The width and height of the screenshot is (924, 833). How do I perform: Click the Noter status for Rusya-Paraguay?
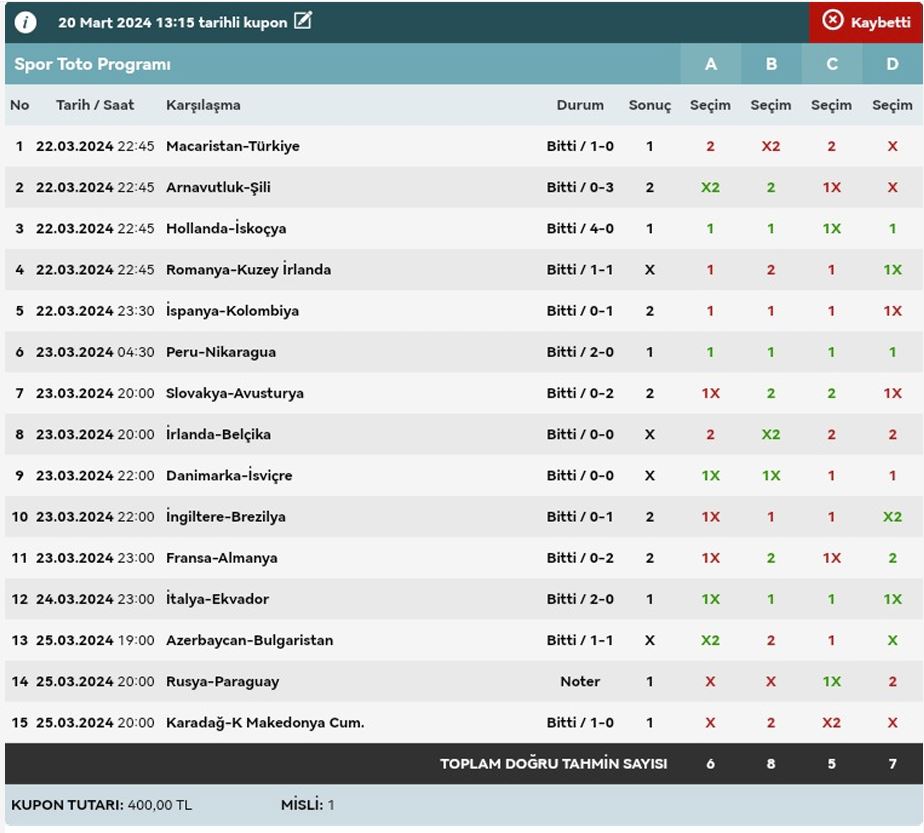click(x=580, y=682)
